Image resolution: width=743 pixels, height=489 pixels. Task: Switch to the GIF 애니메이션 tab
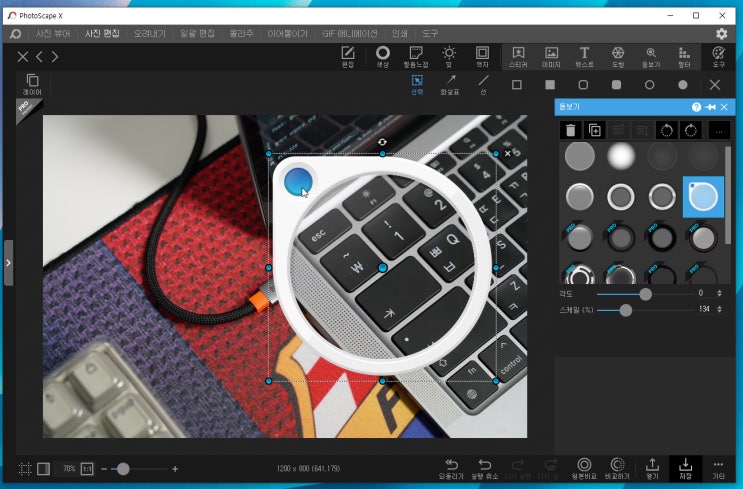tap(350, 34)
